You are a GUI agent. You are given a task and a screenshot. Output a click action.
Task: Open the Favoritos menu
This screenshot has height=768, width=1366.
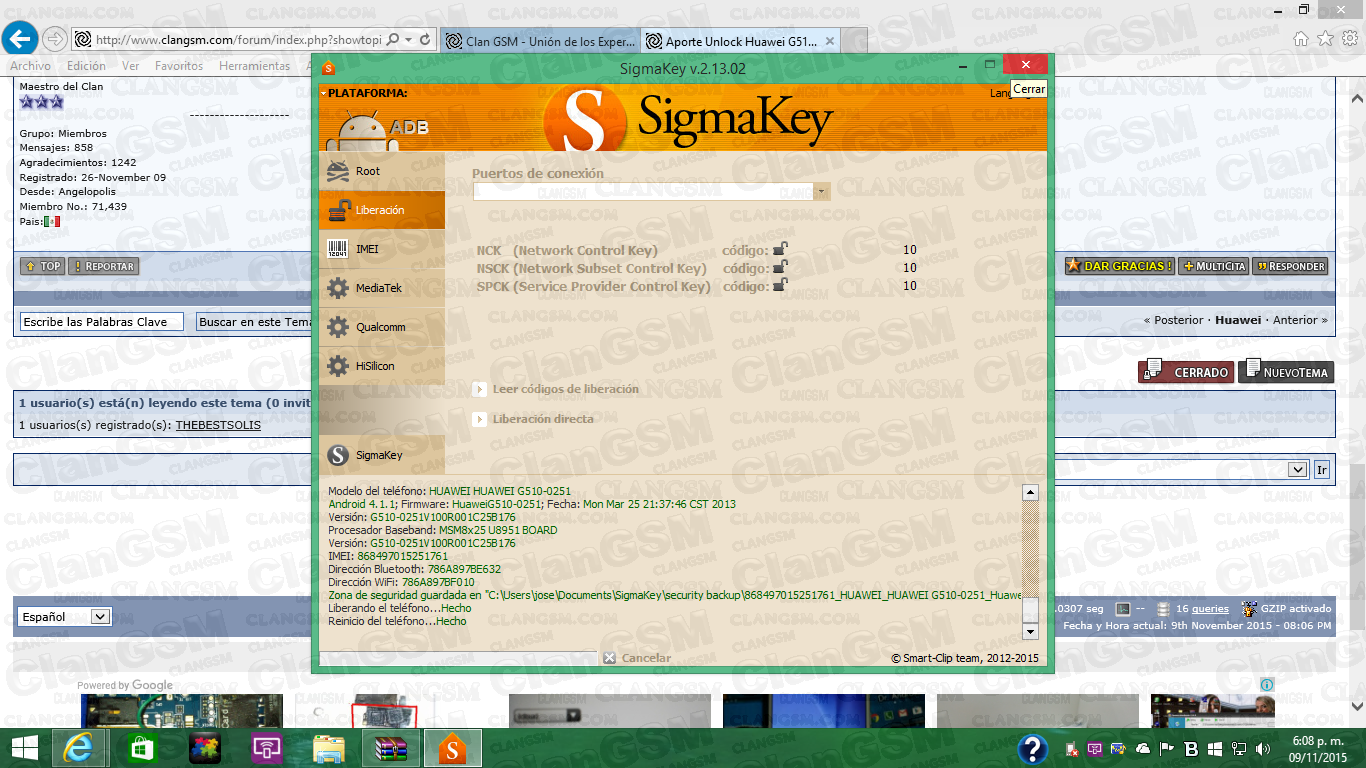coord(178,66)
